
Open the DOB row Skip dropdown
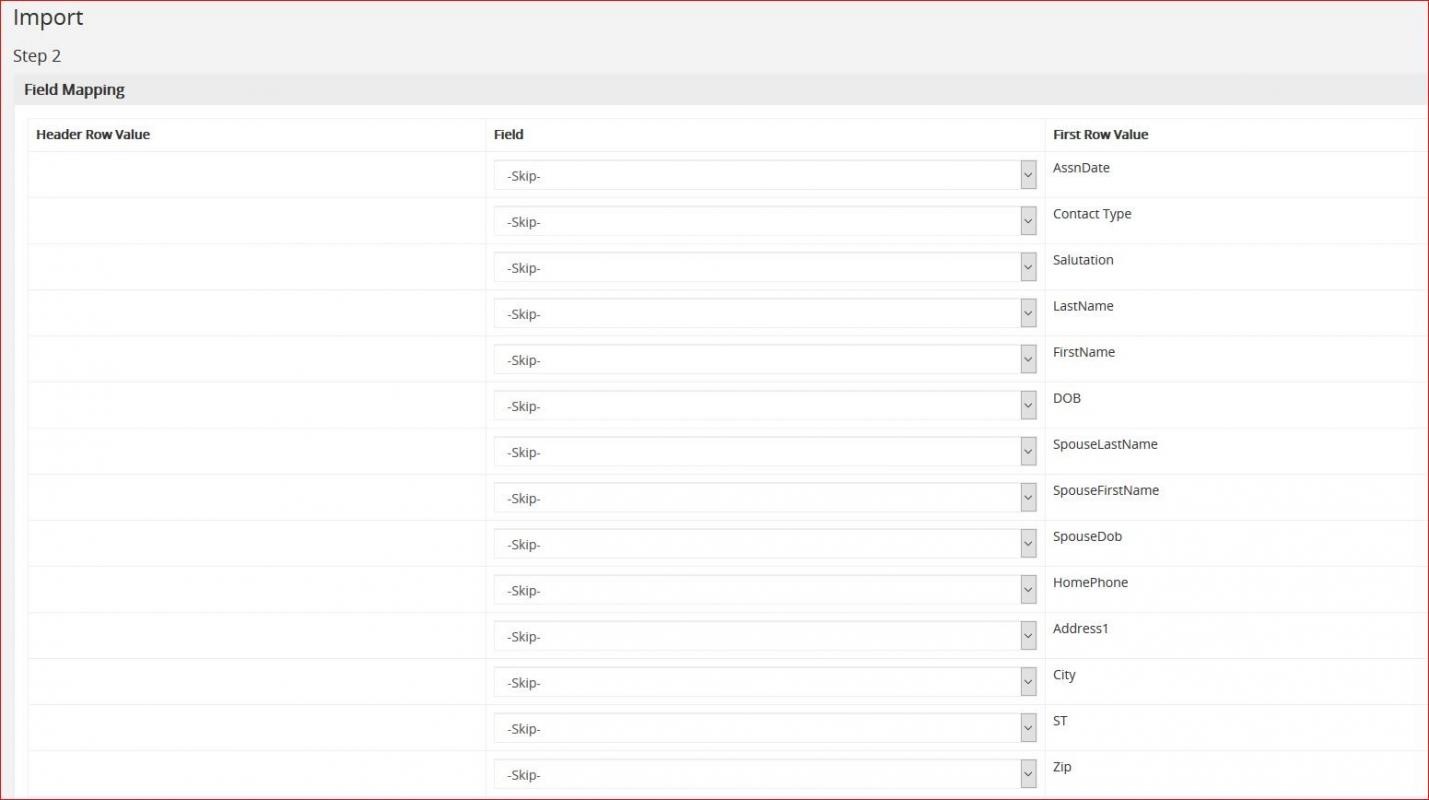click(x=765, y=406)
